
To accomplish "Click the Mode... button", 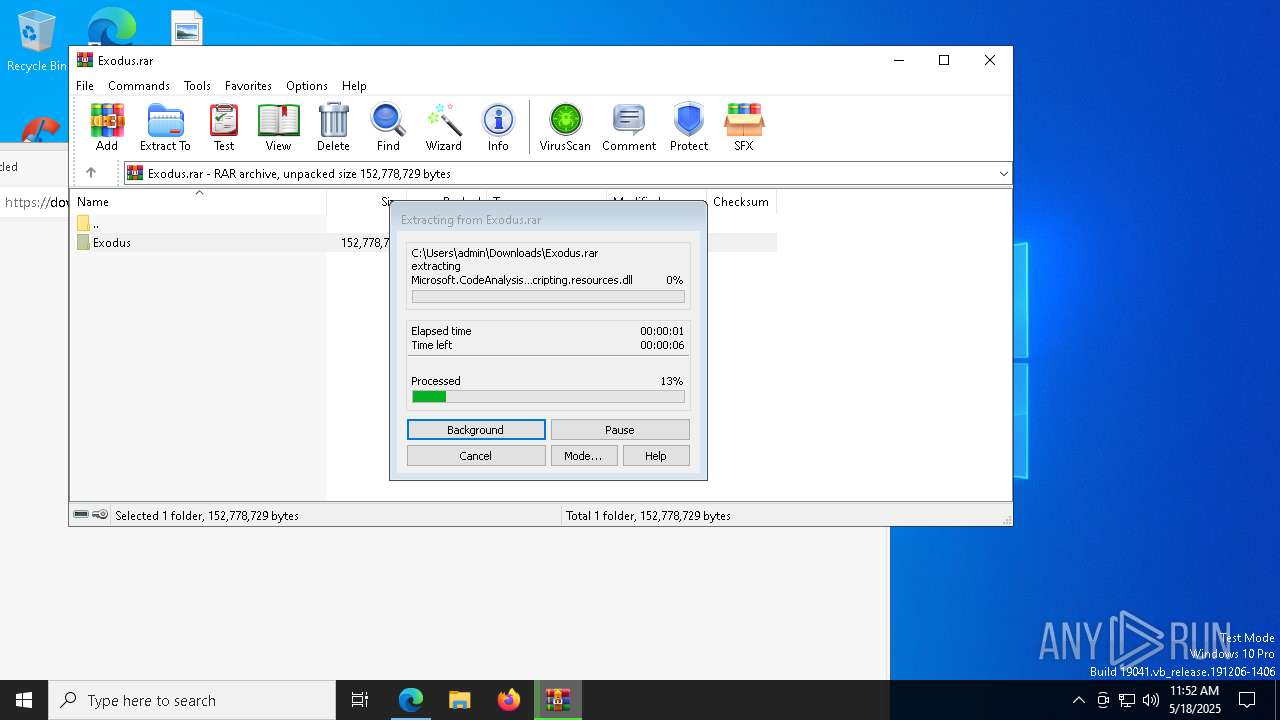I will [584, 456].
